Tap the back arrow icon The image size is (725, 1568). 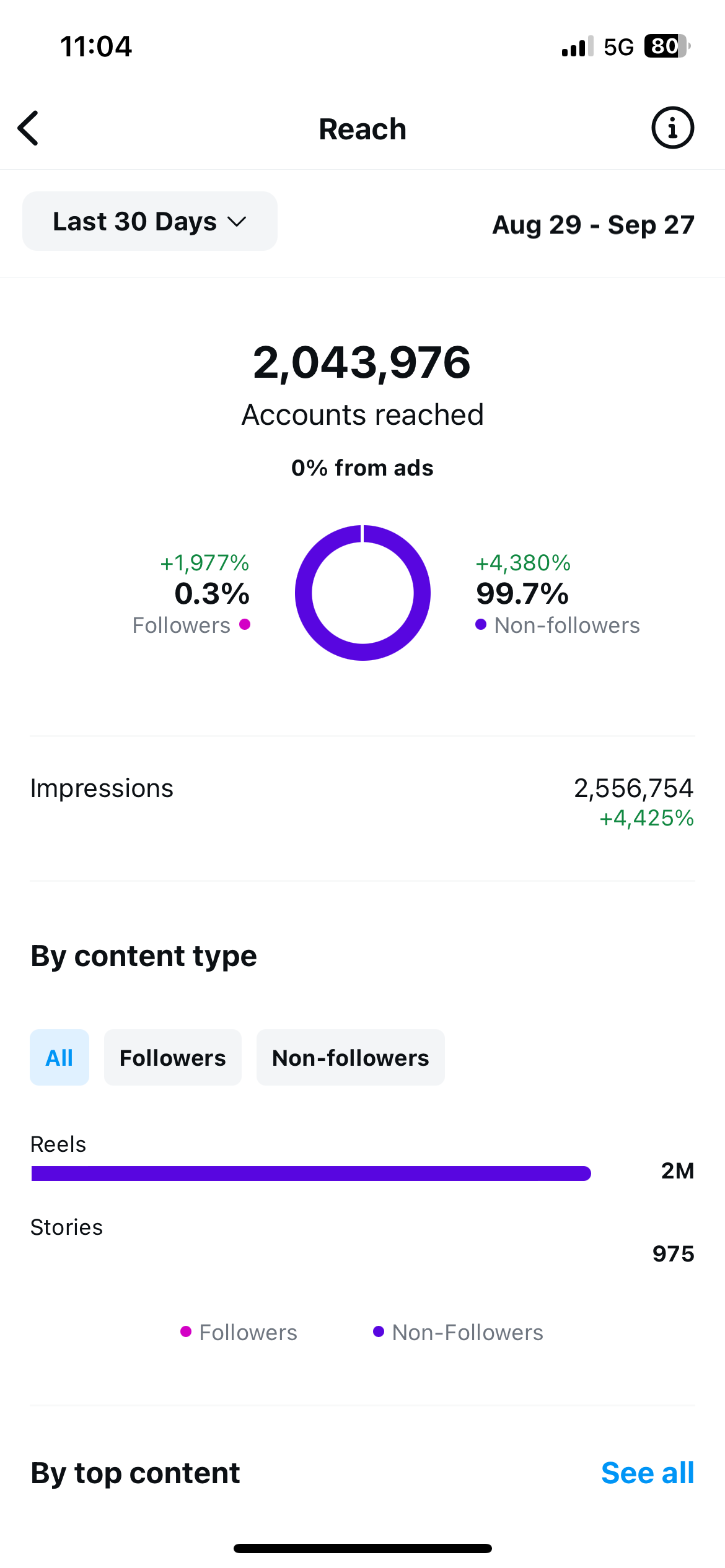pos(28,128)
